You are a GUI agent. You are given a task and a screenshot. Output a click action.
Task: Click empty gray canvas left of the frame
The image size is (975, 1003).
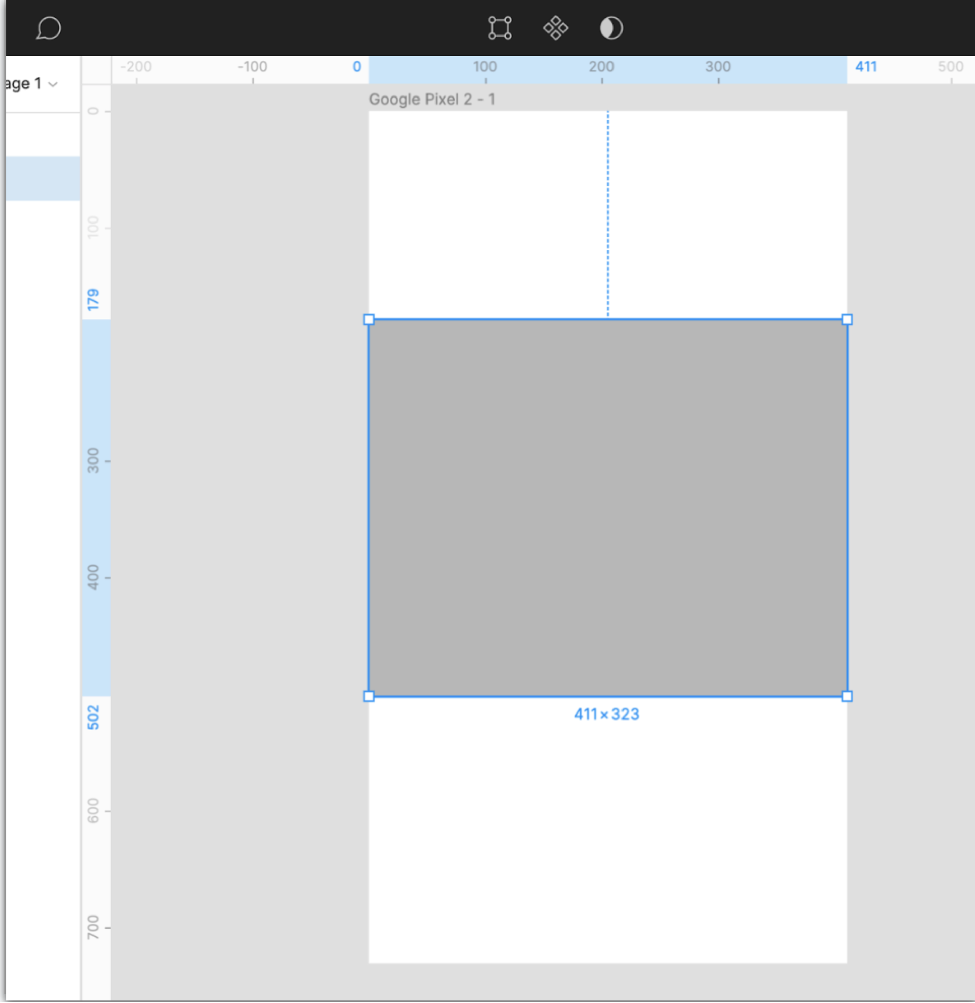click(240, 500)
